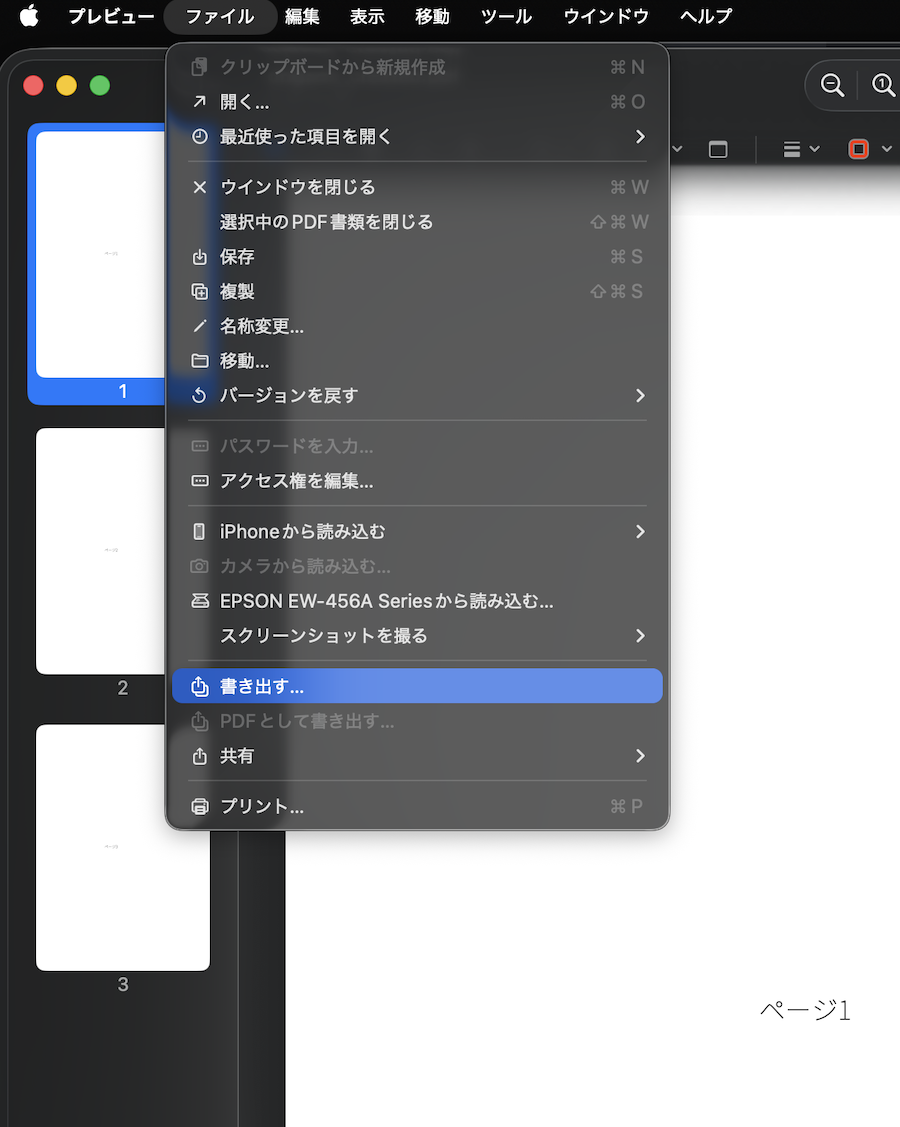Select EPSON EW-456A Seriesから読み込む…
The height and width of the screenshot is (1127, 900).
click(x=417, y=601)
